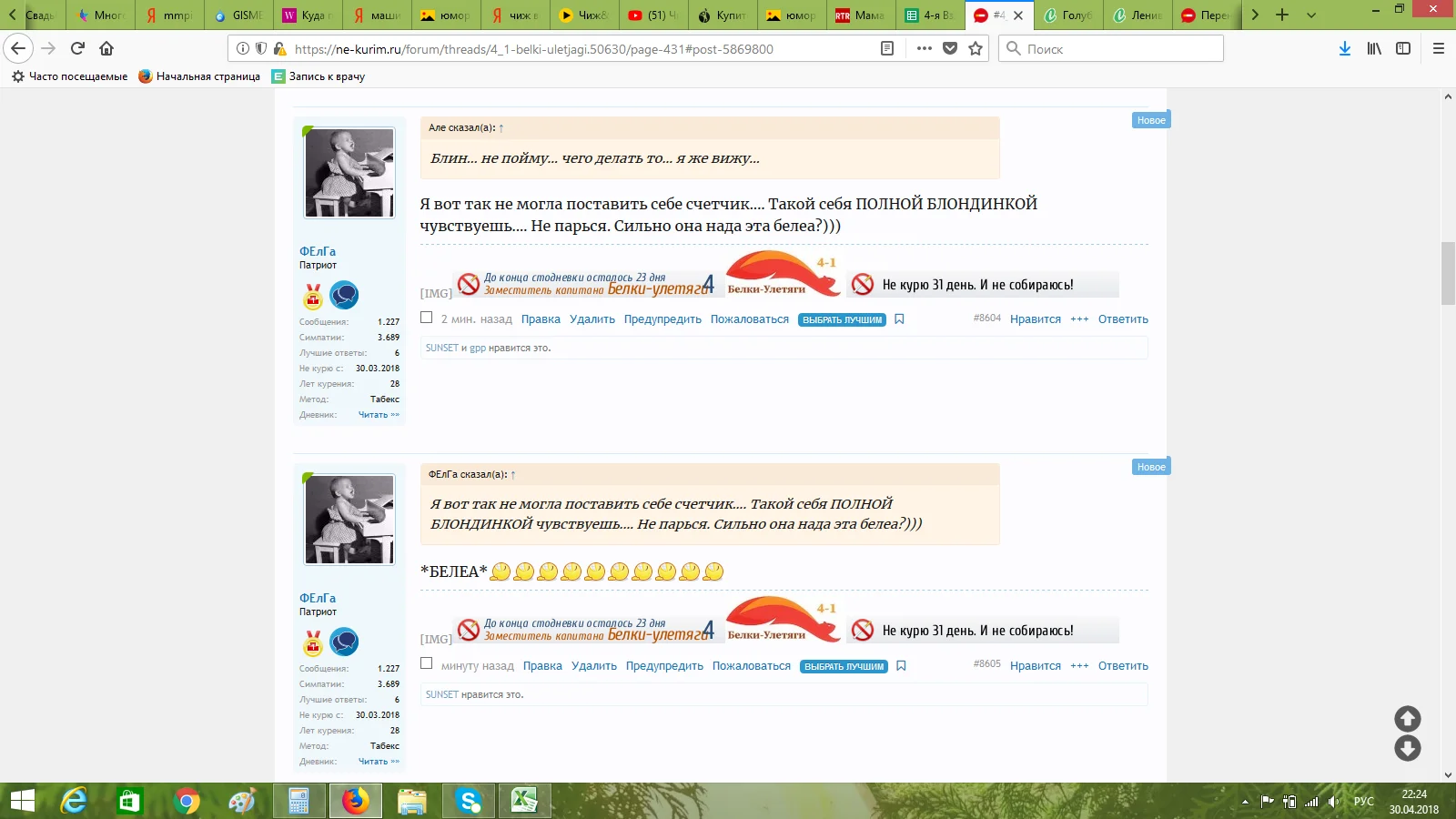The height and width of the screenshot is (819, 1456).
Task: Open the Windows Start menu
Action: point(22,801)
